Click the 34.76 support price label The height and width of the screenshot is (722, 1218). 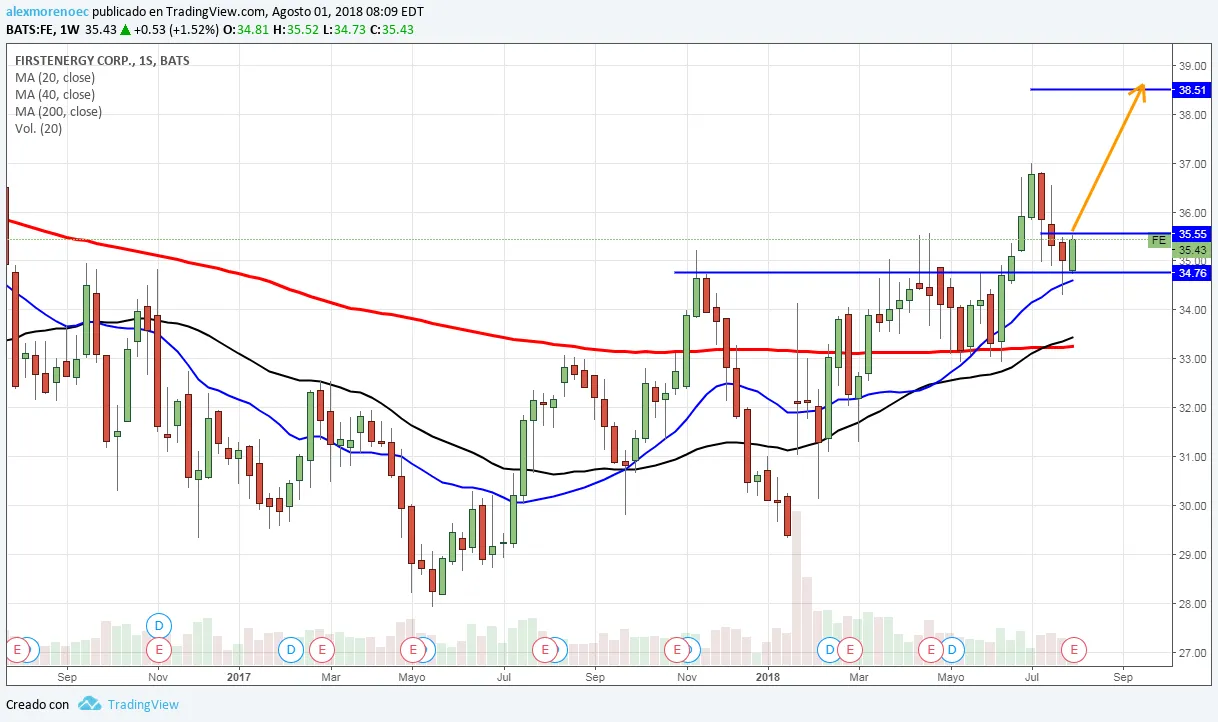(x=1194, y=272)
